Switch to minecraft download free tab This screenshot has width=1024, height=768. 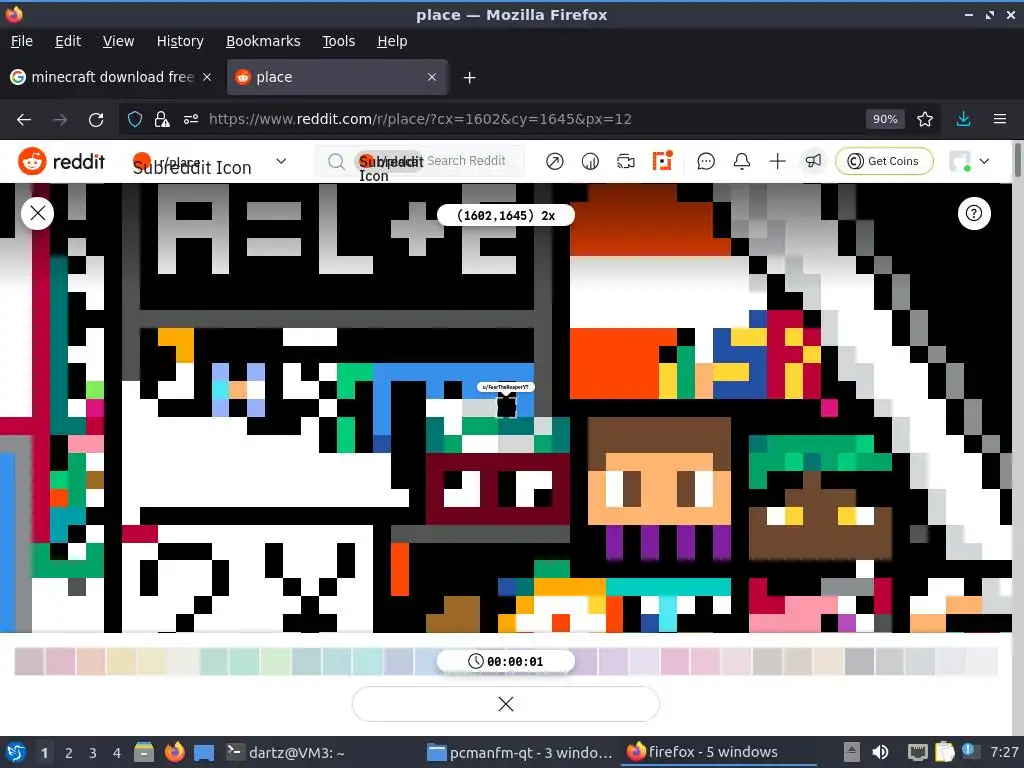coord(112,77)
